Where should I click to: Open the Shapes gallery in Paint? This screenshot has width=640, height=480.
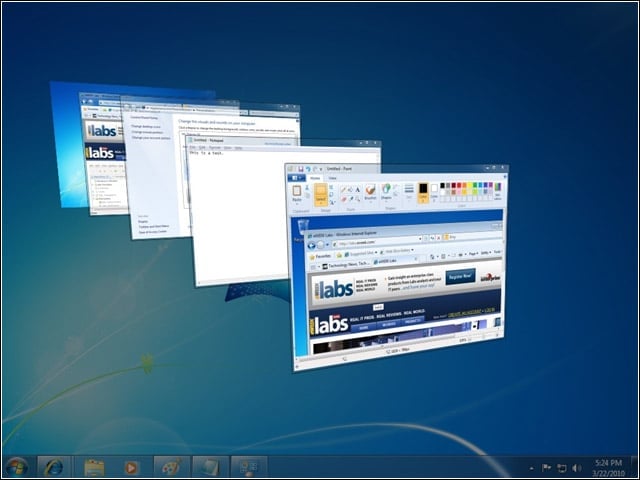tap(386, 191)
